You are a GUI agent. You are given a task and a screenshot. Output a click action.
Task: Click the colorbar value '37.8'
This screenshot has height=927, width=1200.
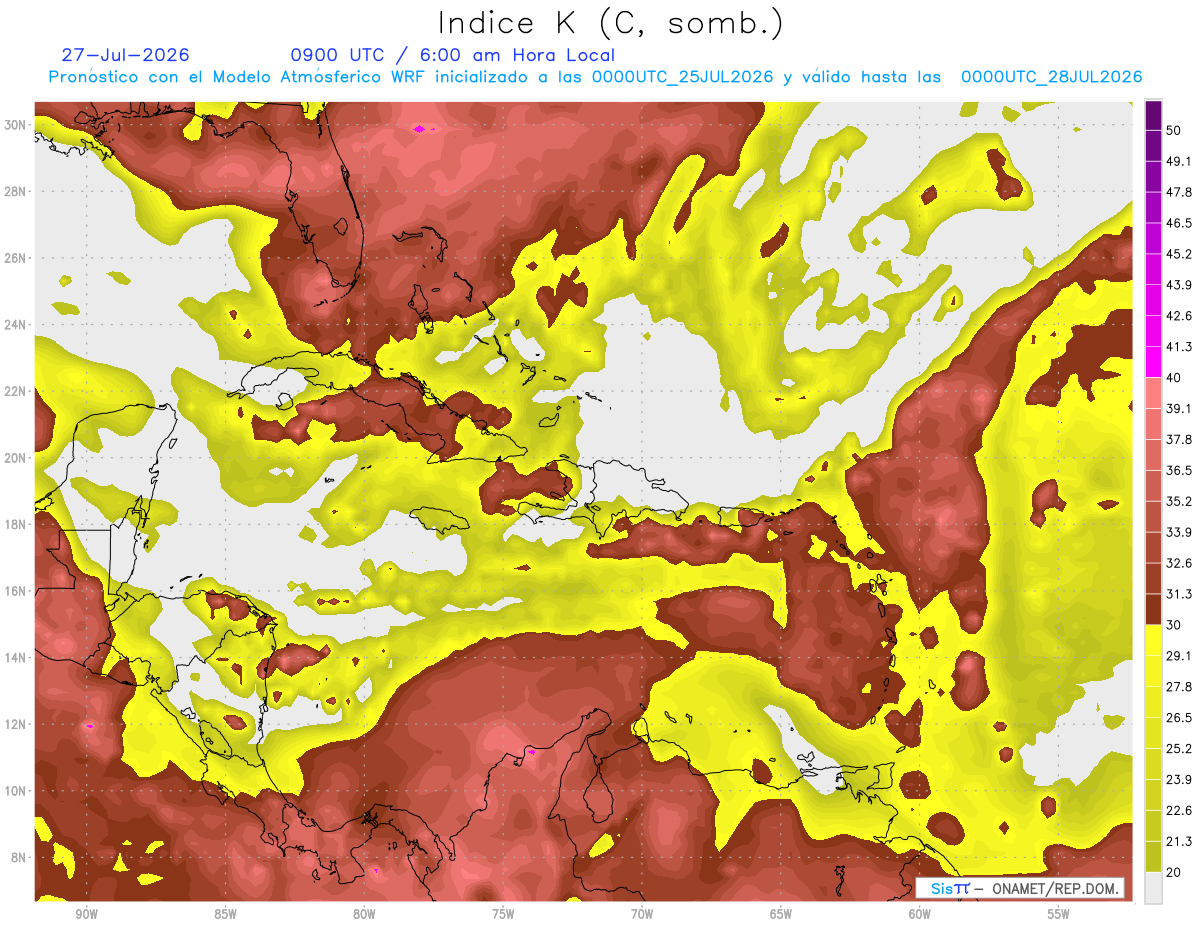tap(1178, 439)
